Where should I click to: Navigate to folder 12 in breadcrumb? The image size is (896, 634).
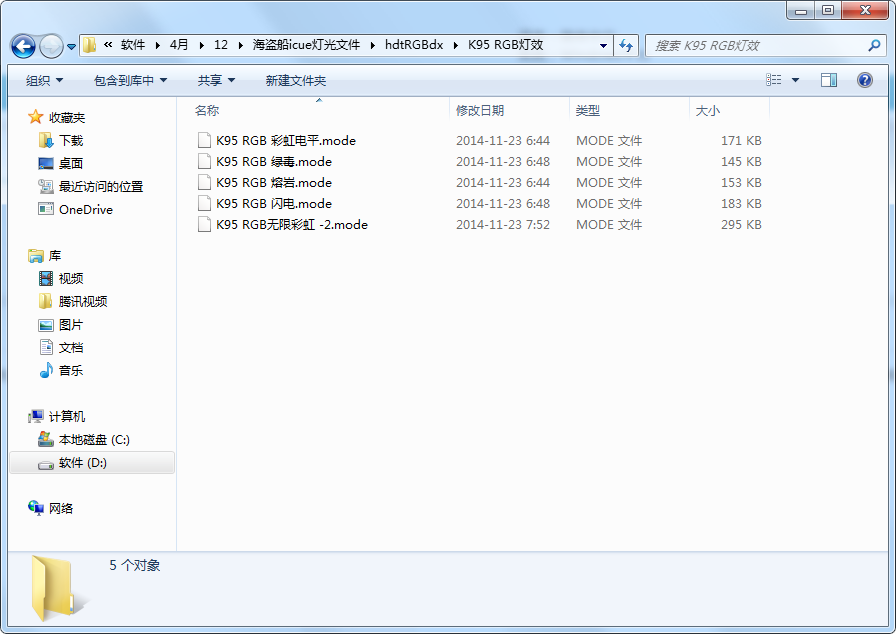221,45
